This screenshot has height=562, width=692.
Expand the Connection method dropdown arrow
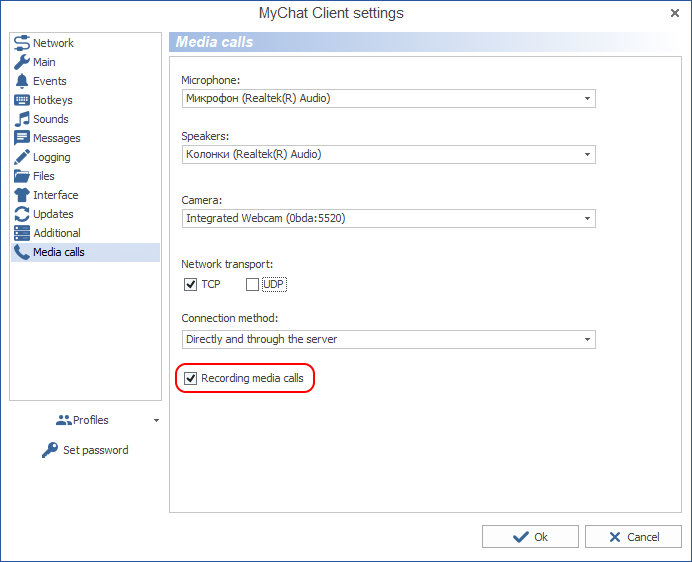(587, 339)
